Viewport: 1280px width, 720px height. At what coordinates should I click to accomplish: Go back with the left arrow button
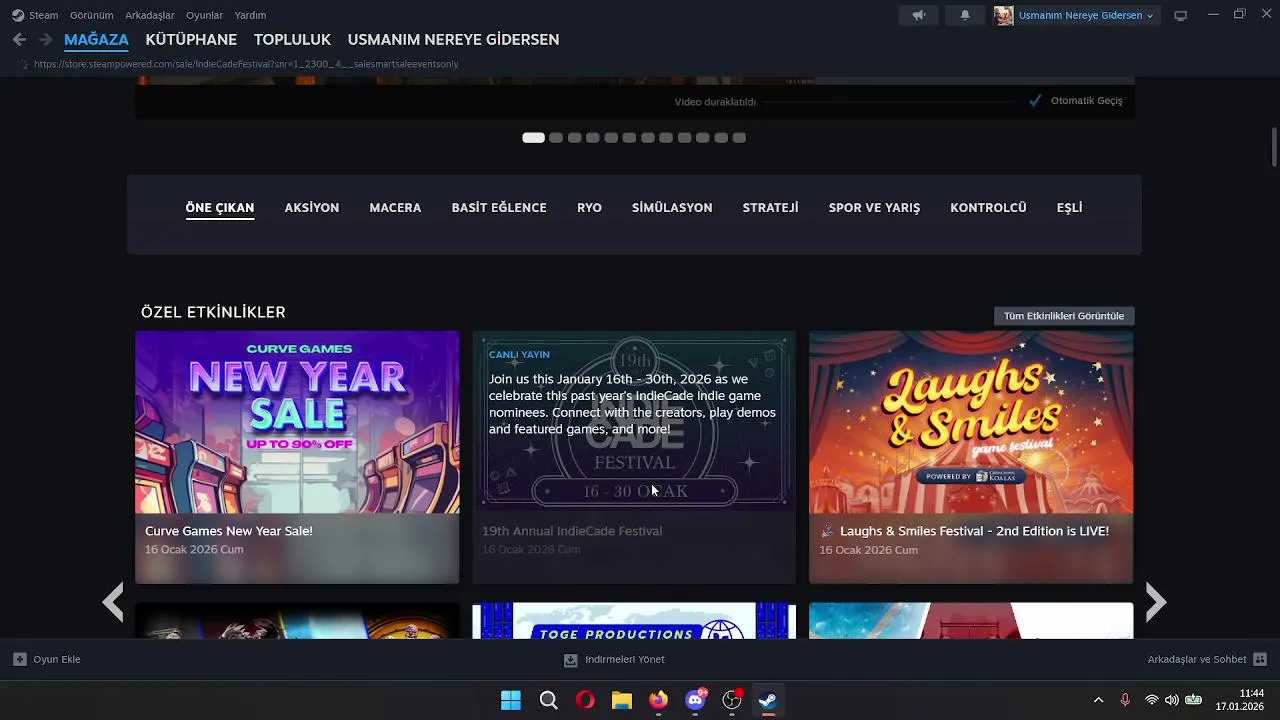19,39
